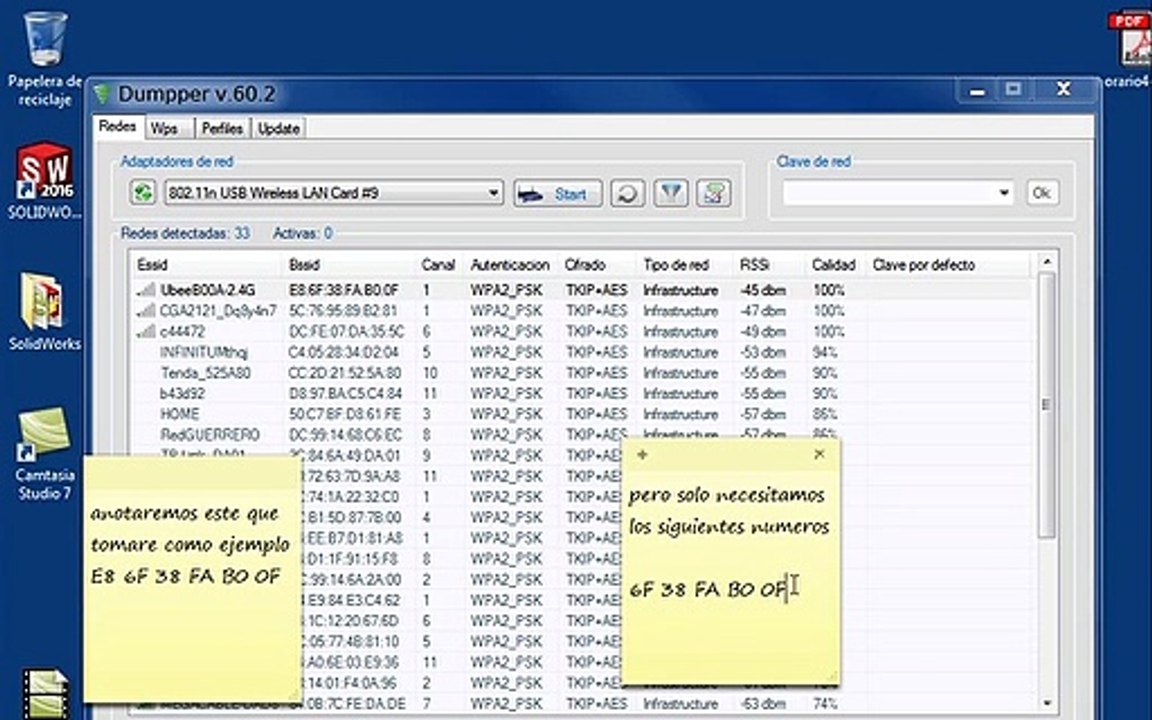This screenshot has height=720, width=1152.
Task: Expand the wireless adapter dropdown
Action: (494, 193)
